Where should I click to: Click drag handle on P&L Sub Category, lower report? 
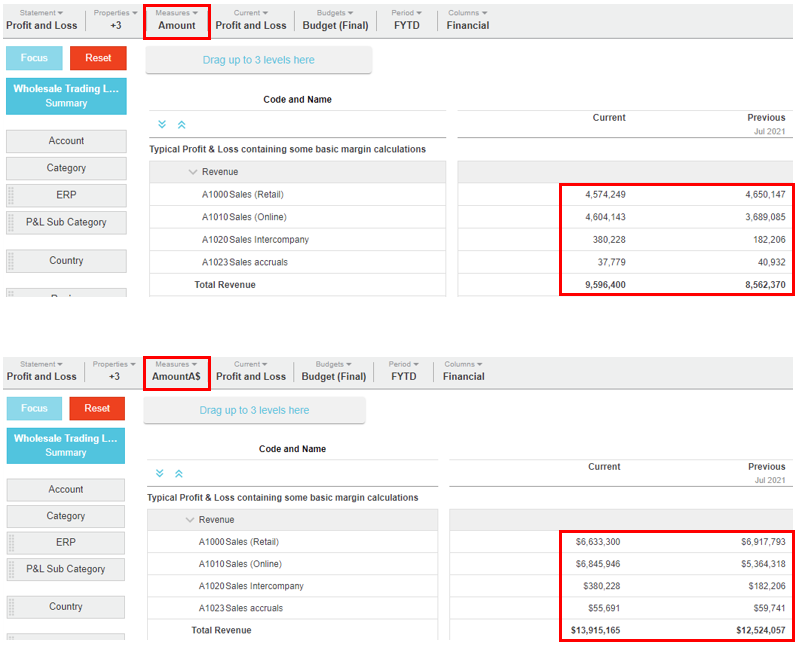[x=12, y=569]
